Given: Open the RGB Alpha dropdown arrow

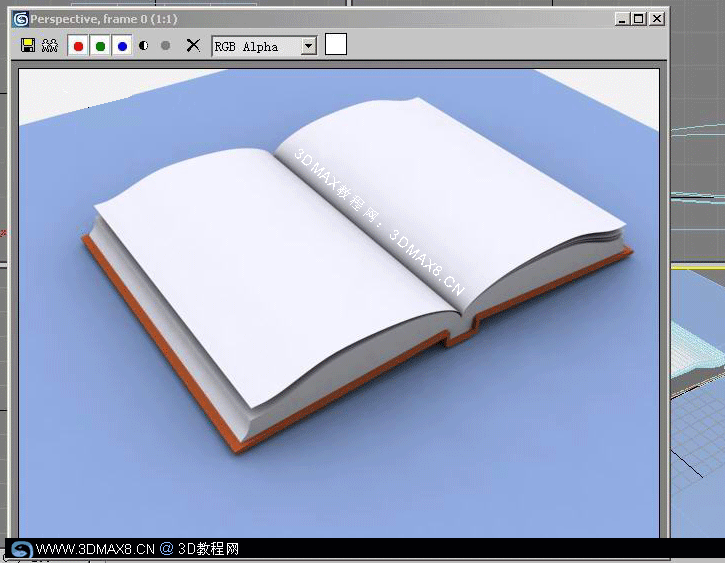Looking at the screenshot, I should point(308,46).
